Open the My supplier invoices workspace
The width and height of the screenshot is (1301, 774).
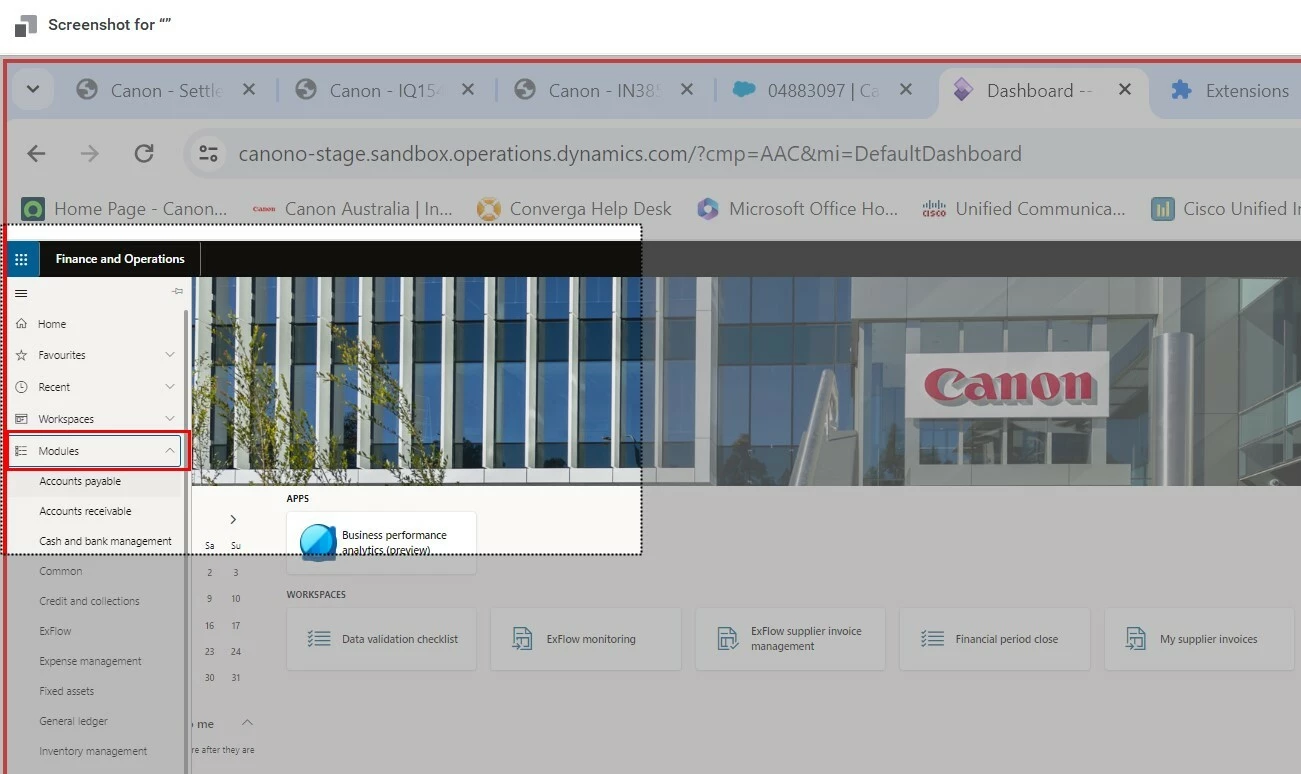(x=1199, y=639)
